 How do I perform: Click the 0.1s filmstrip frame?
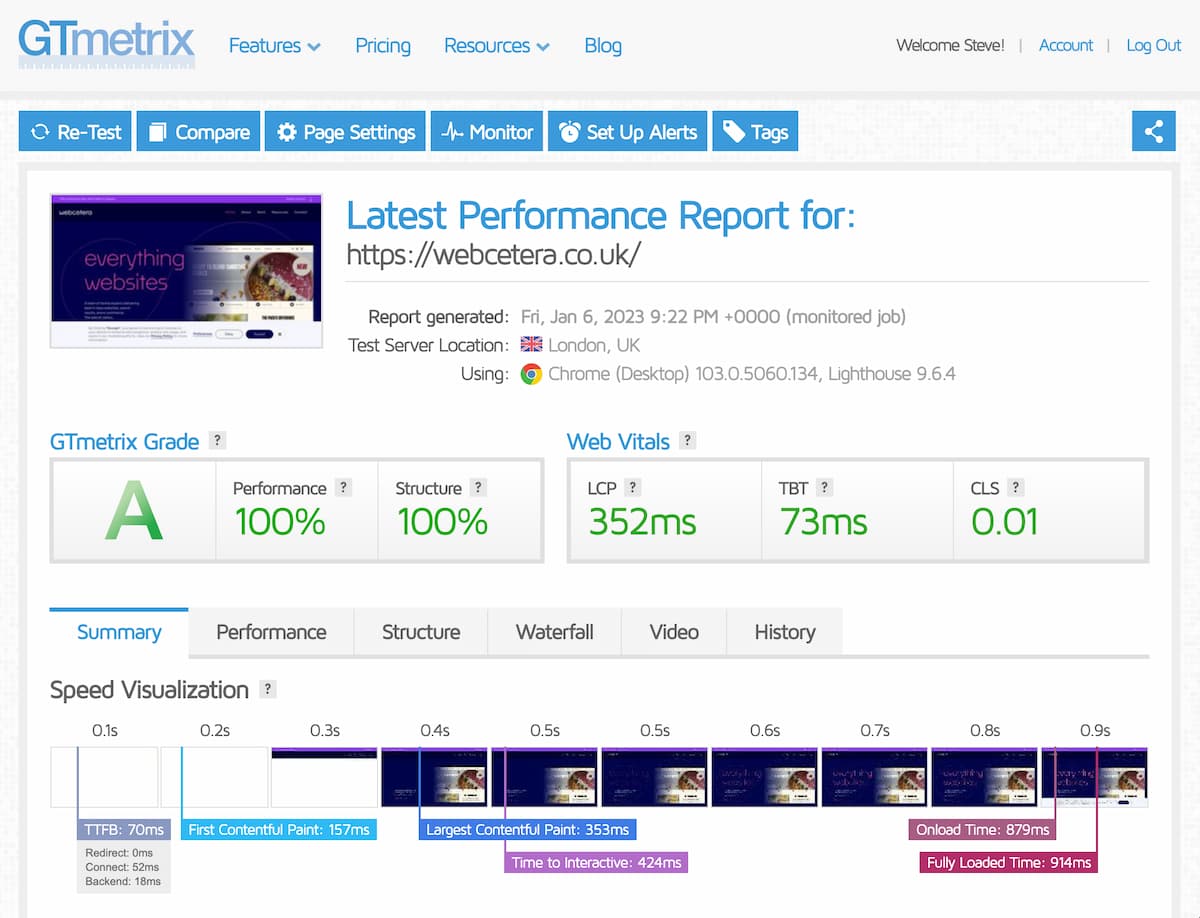[x=104, y=777]
